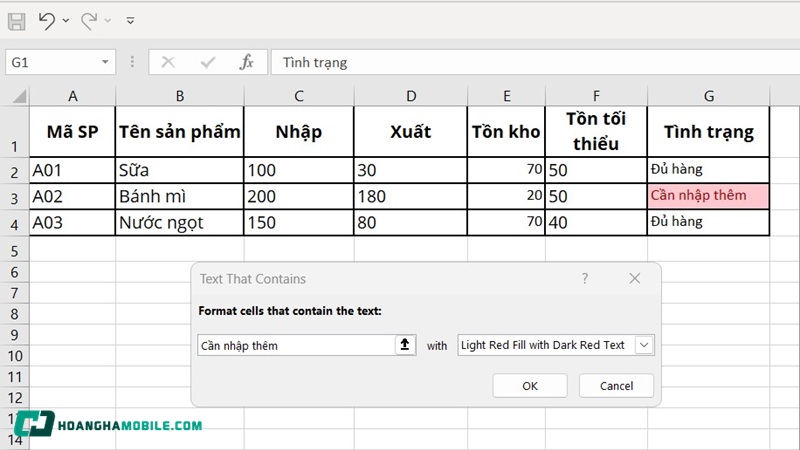
Task: Select column B header
Action: click(x=180, y=95)
